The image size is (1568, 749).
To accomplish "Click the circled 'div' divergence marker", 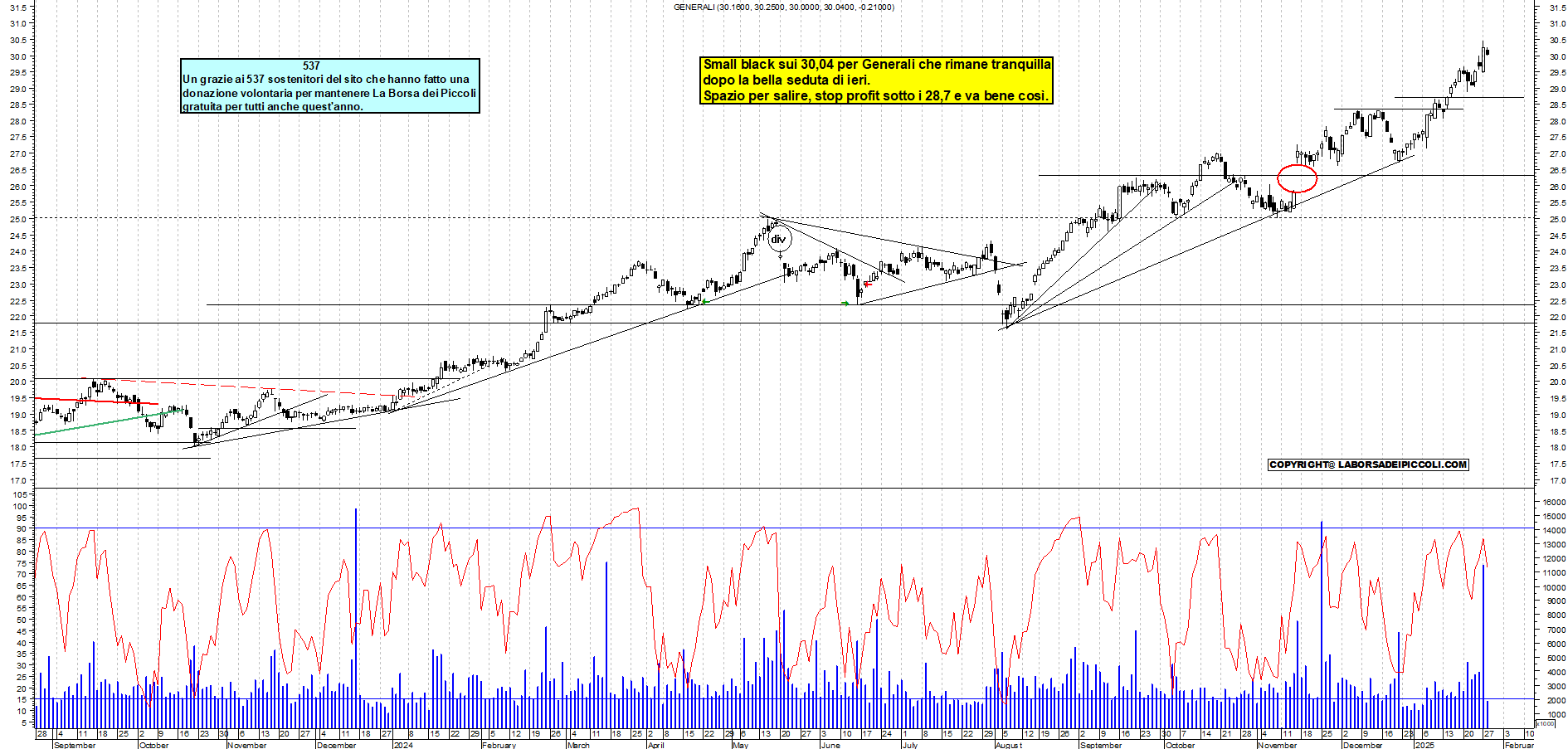I will click(x=778, y=240).
